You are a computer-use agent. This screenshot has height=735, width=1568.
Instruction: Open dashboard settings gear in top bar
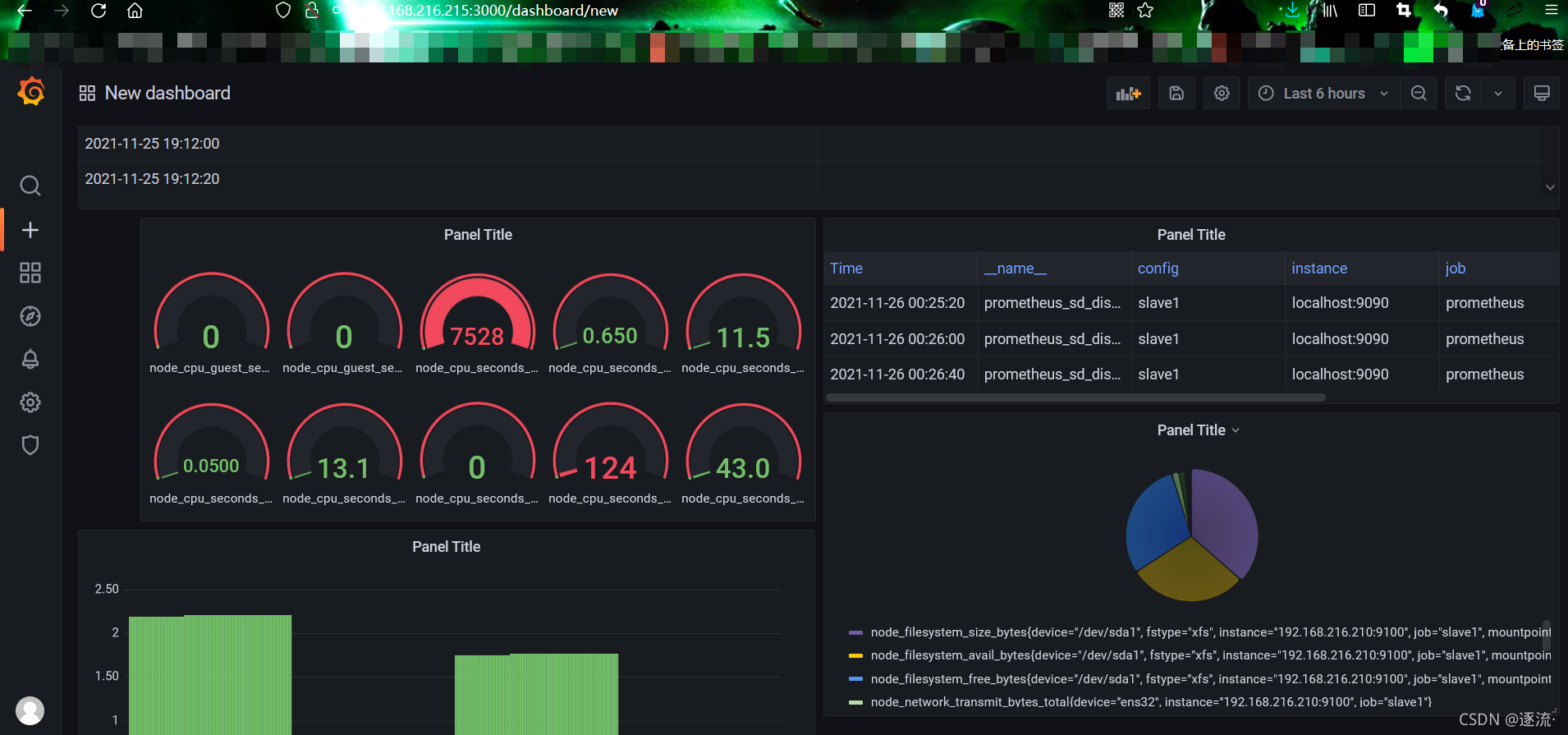(1222, 94)
